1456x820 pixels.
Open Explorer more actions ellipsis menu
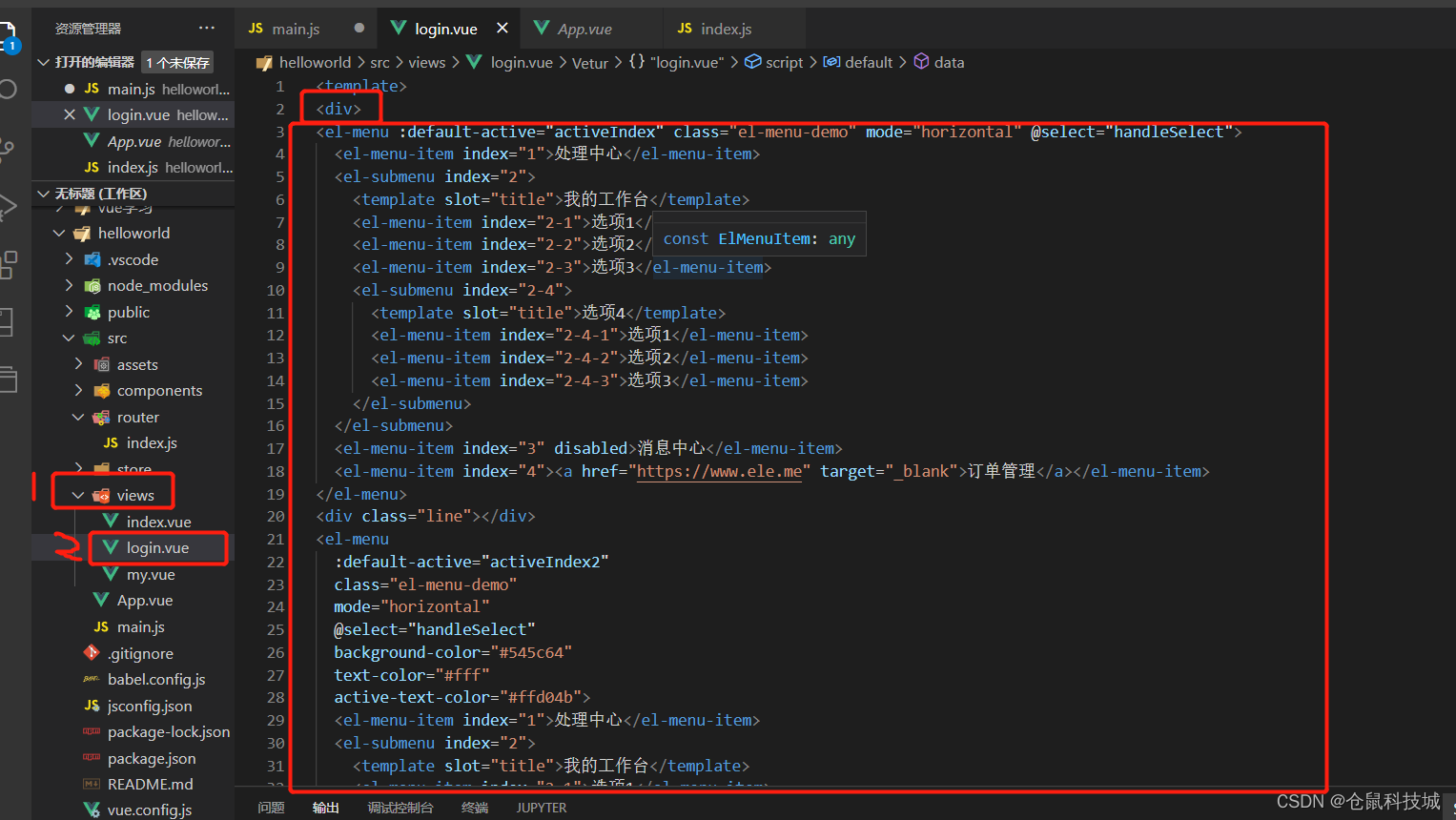(207, 28)
